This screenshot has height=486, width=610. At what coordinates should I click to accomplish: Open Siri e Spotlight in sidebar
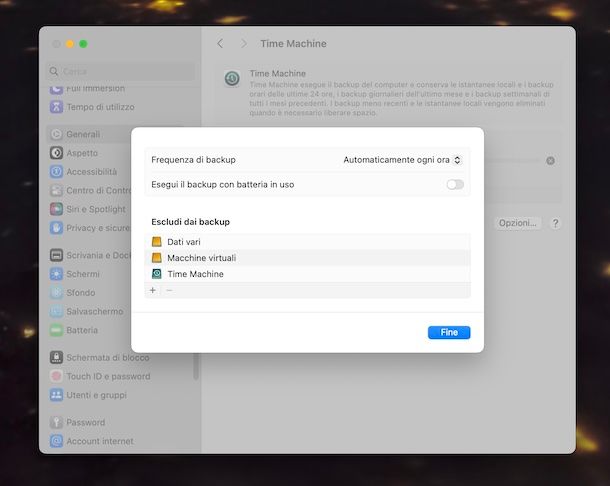point(89,209)
